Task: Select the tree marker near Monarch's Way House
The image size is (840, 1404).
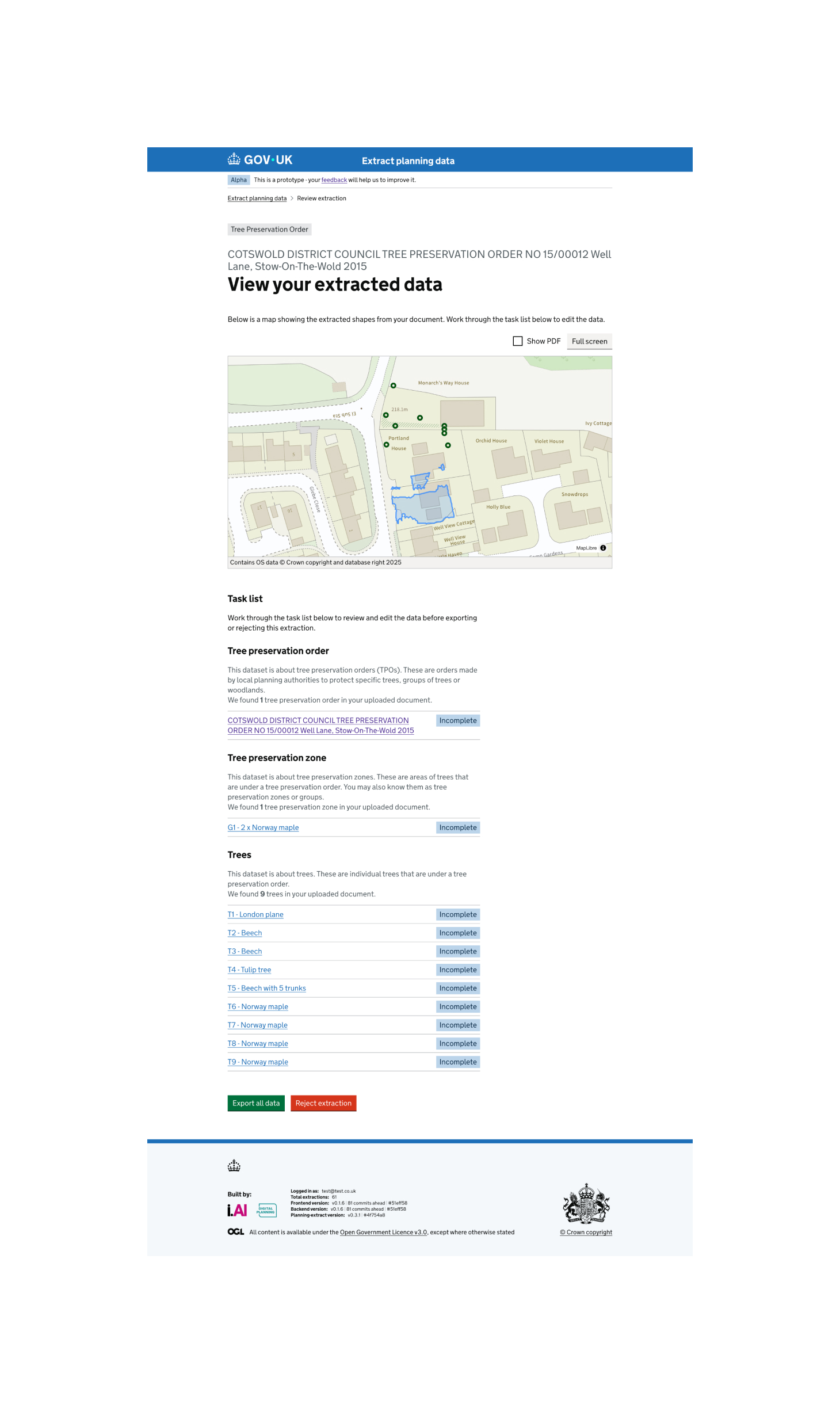Action: click(x=393, y=386)
